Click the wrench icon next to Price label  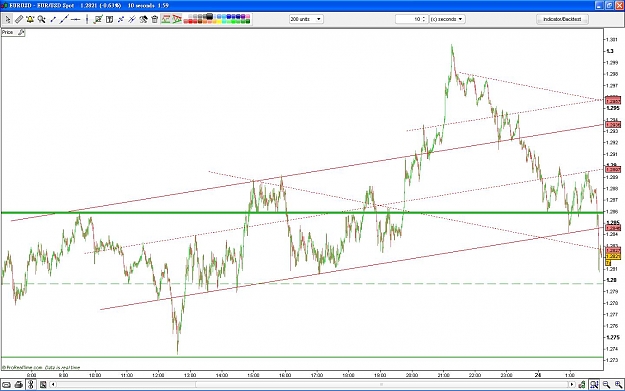click(21, 32)
